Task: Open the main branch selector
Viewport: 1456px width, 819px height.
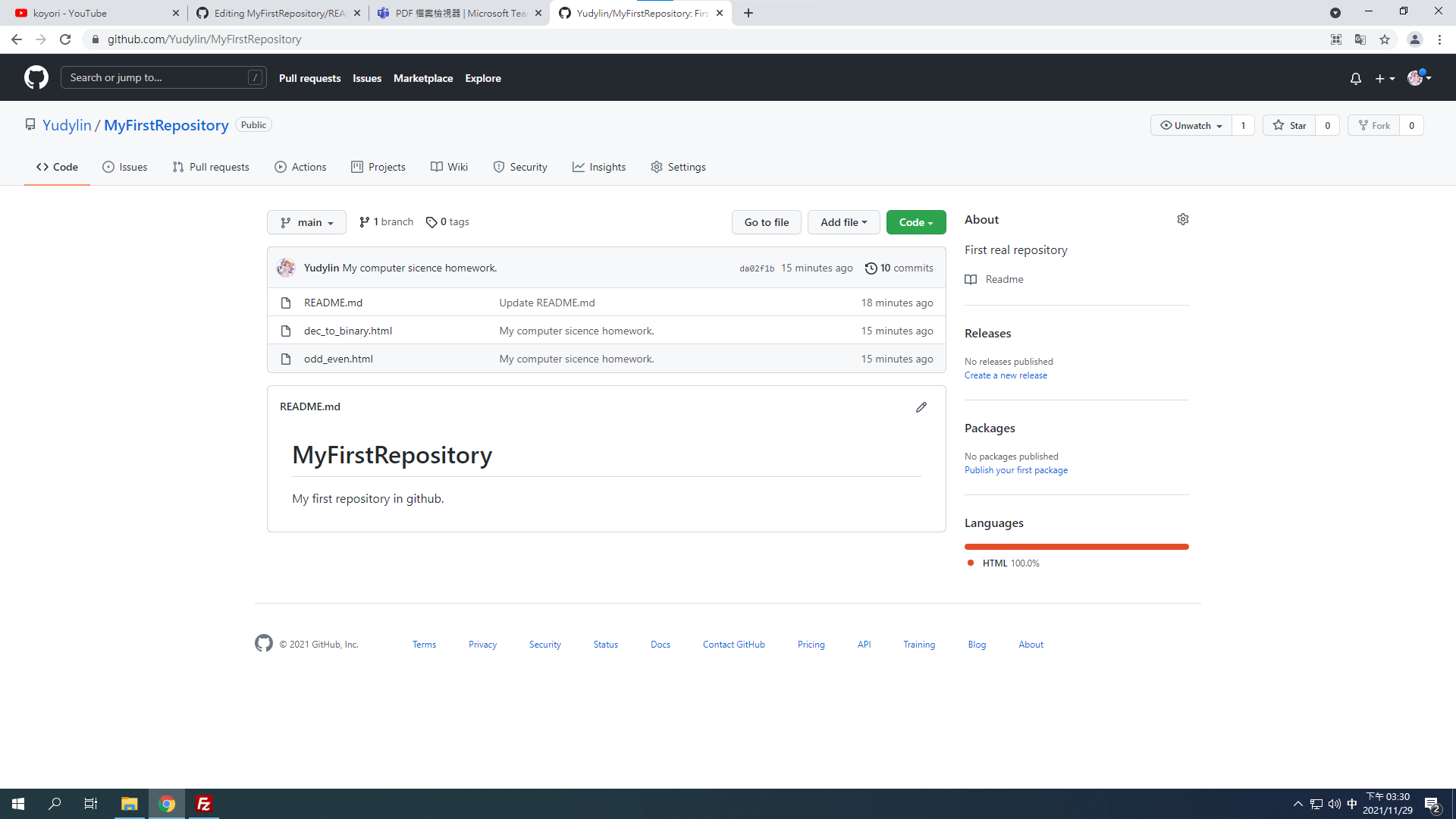Action: click(x=306, y=222)
